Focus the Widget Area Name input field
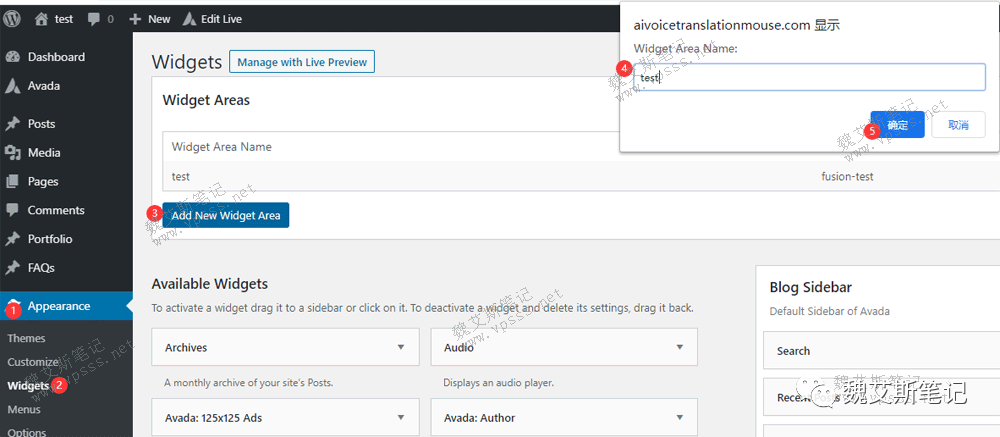1000x437 pixels. pos(809,77)
